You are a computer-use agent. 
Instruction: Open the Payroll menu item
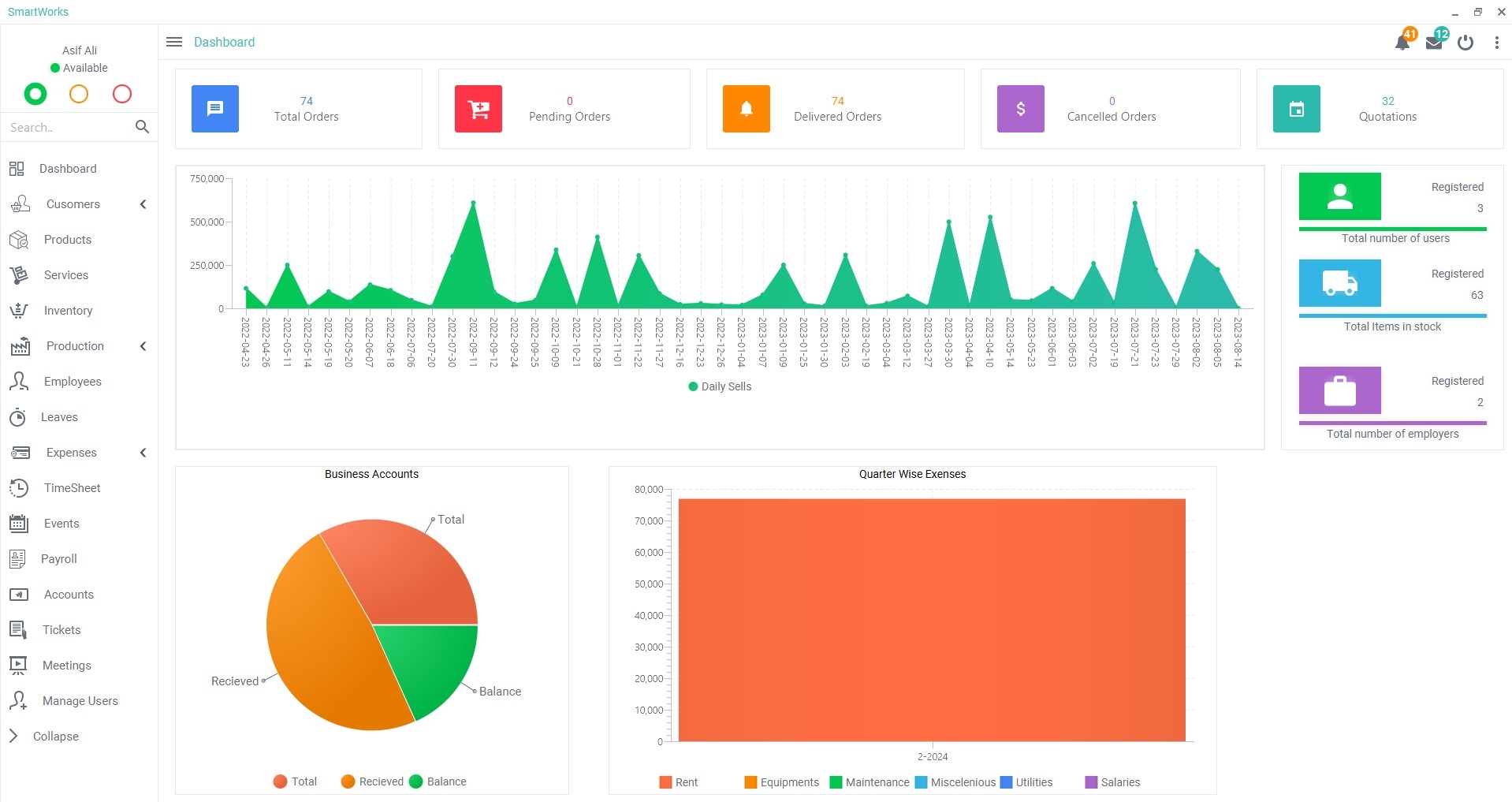point(59,559)
